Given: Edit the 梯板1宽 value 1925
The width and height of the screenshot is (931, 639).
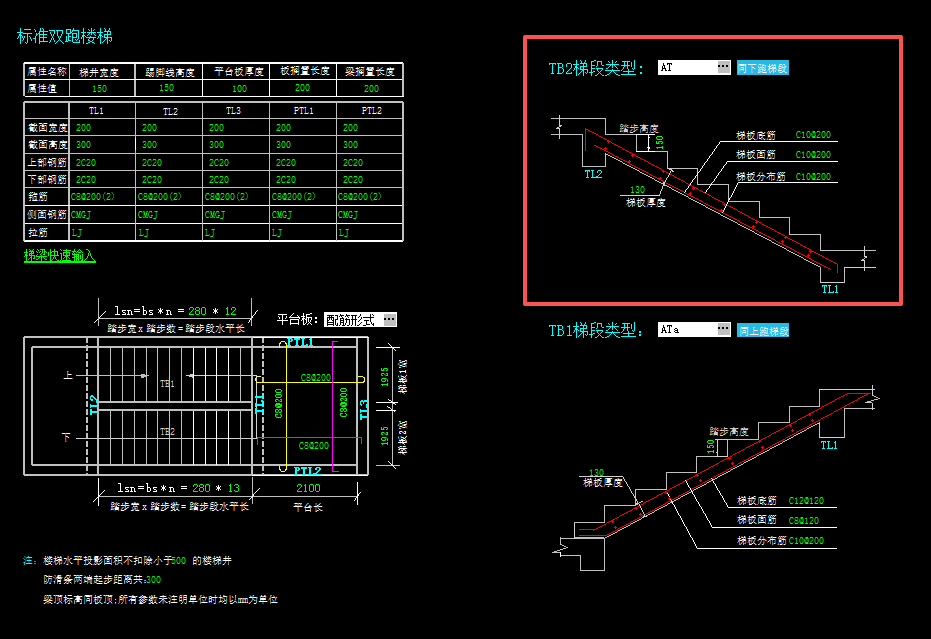Looking at the screenshot, I should pos(385,377).
